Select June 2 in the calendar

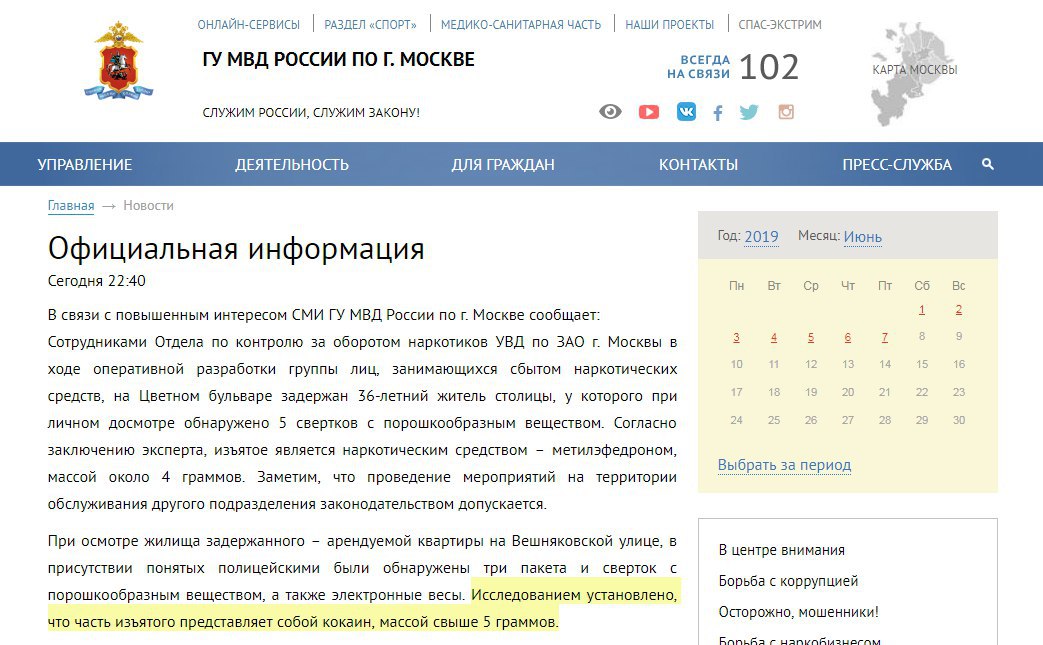point(959,309)
